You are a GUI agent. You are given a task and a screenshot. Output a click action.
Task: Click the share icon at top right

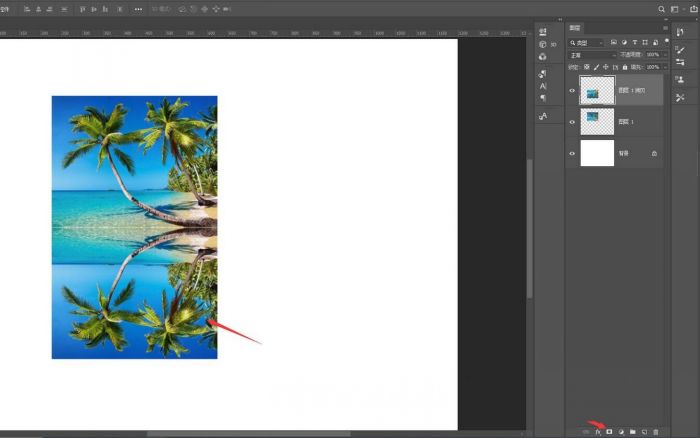[693, 9]
